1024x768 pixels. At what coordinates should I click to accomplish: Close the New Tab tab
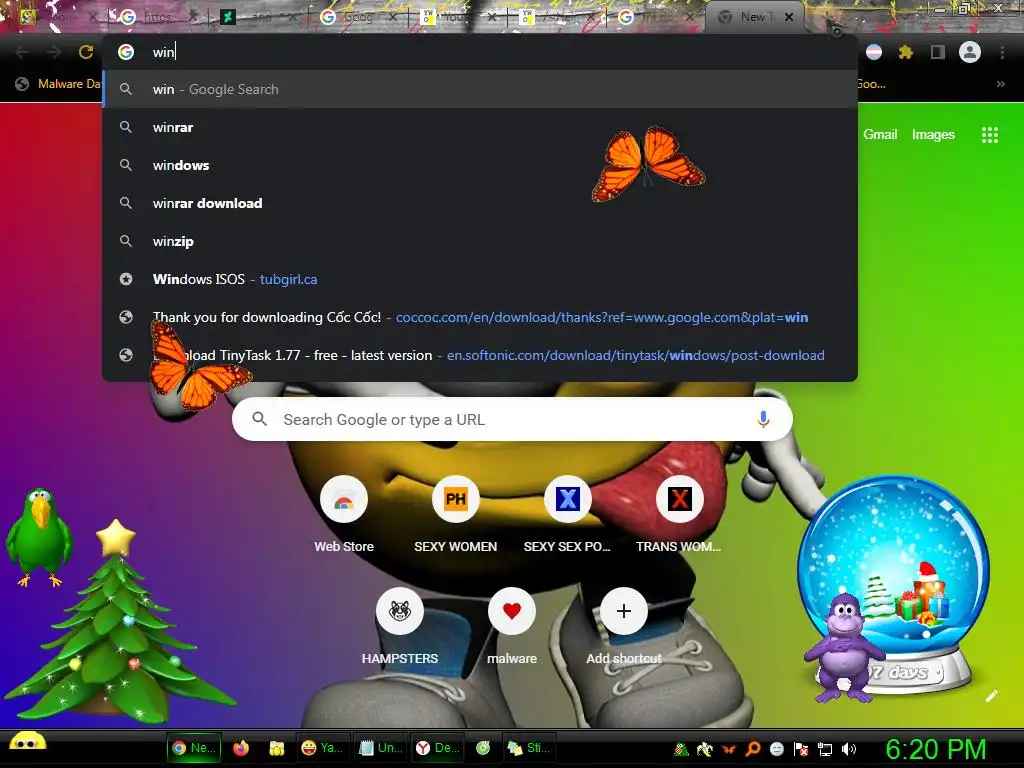(x=789, y=17)
